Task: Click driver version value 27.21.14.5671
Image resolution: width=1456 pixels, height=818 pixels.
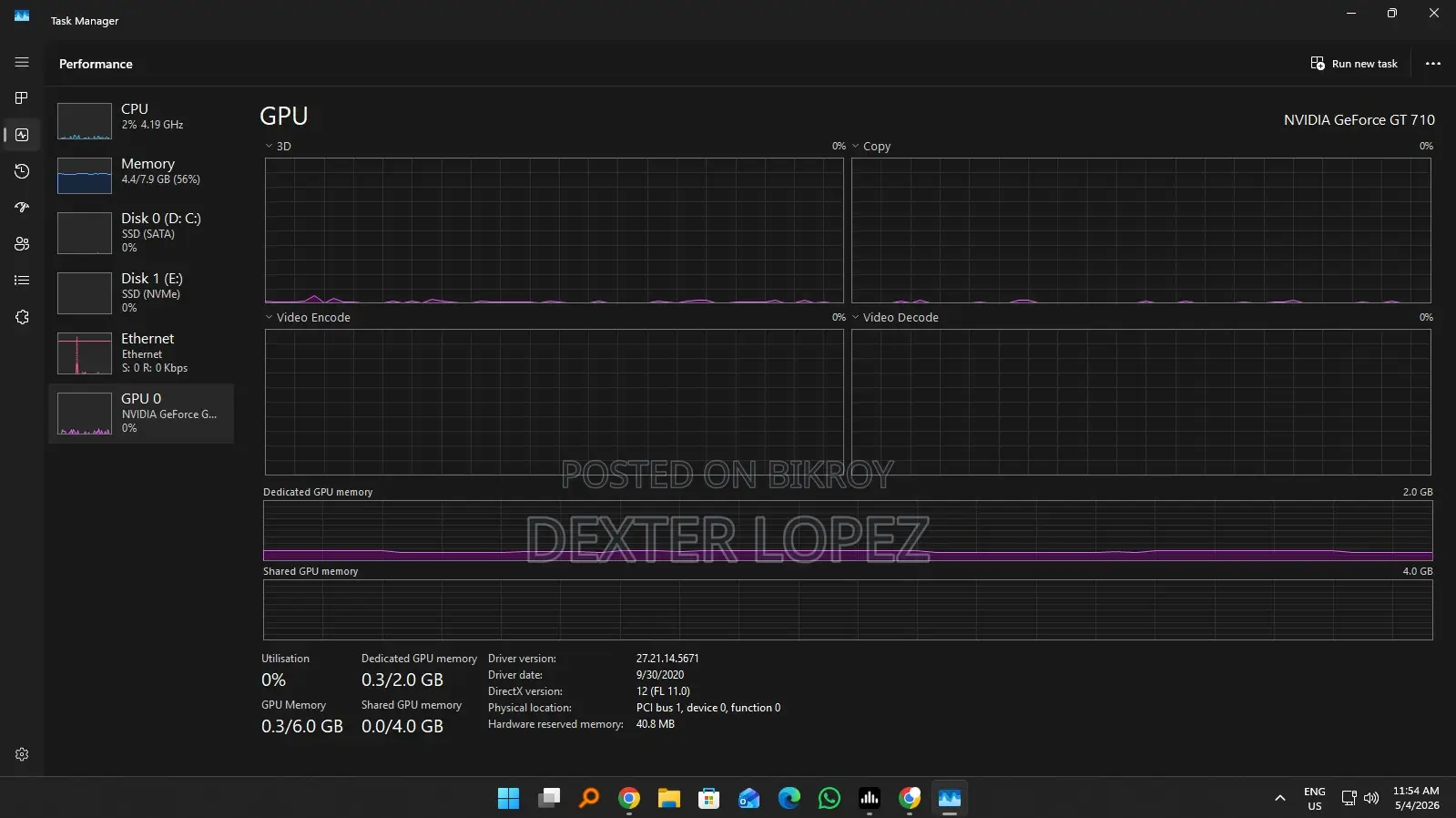Action: click(x=667, y=659)
